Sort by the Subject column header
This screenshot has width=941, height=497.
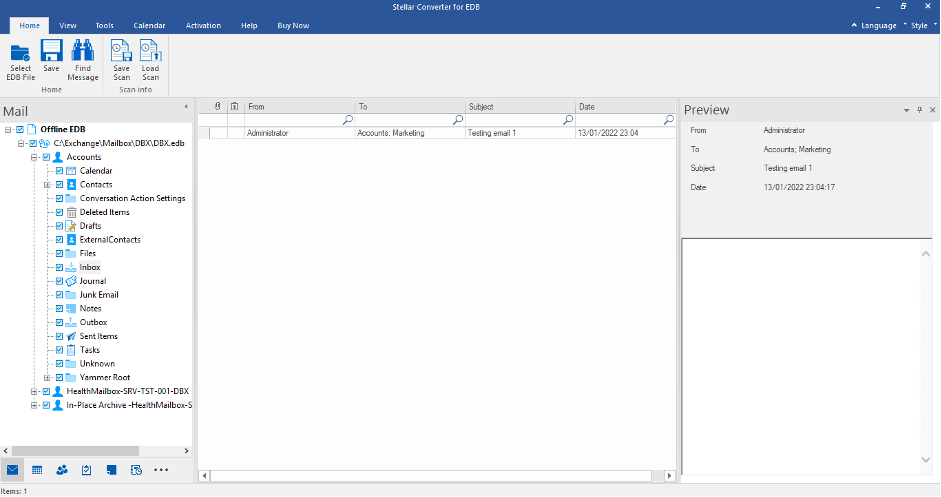point(520,106)
